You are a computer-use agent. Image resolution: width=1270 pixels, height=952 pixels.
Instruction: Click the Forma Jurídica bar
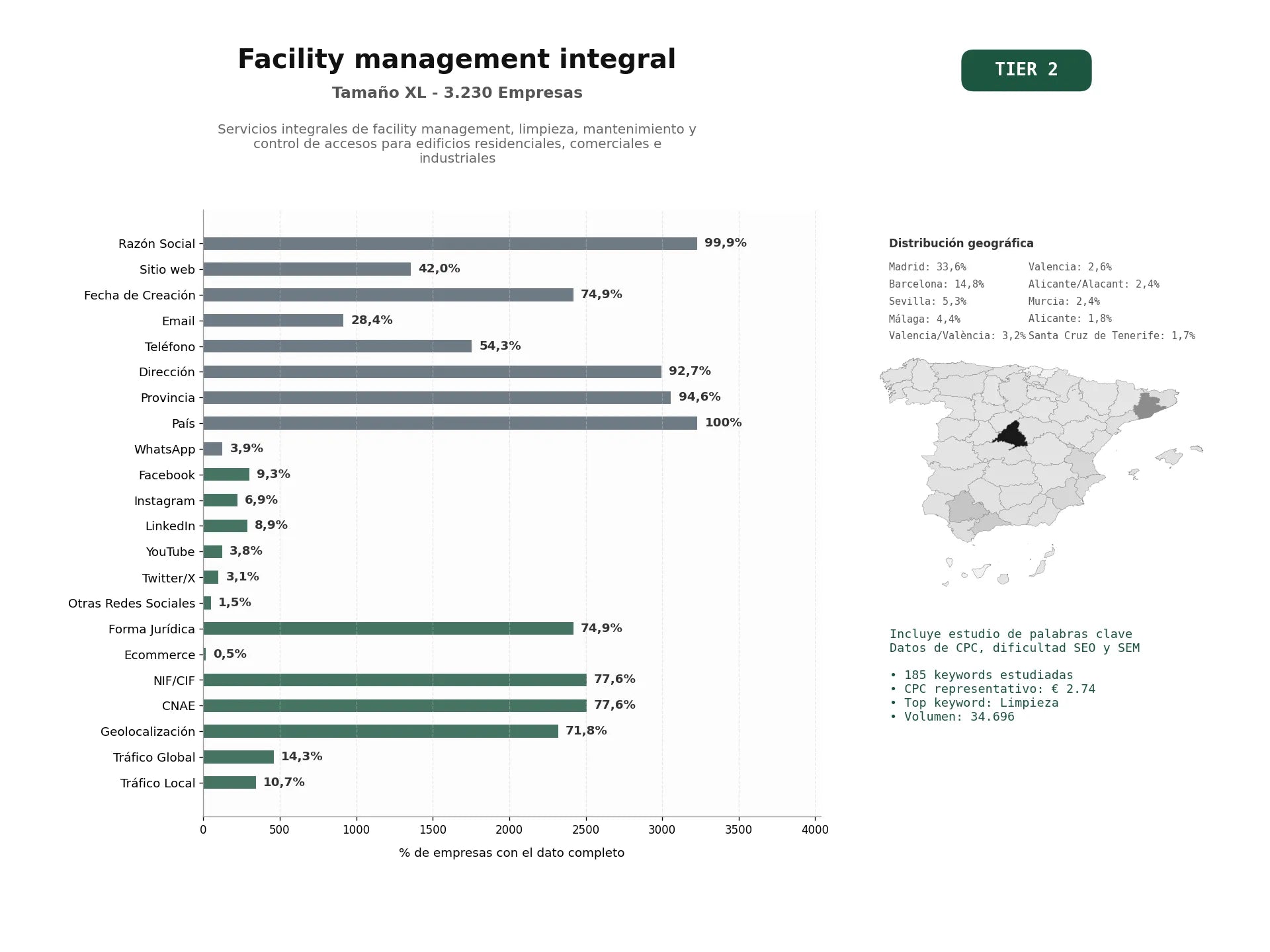[x=388, y=629]
